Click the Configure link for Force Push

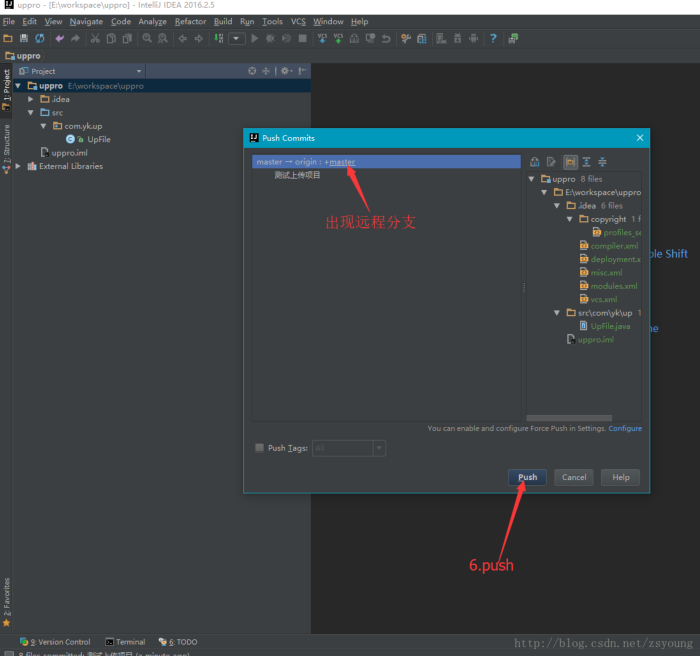[625, 428]
